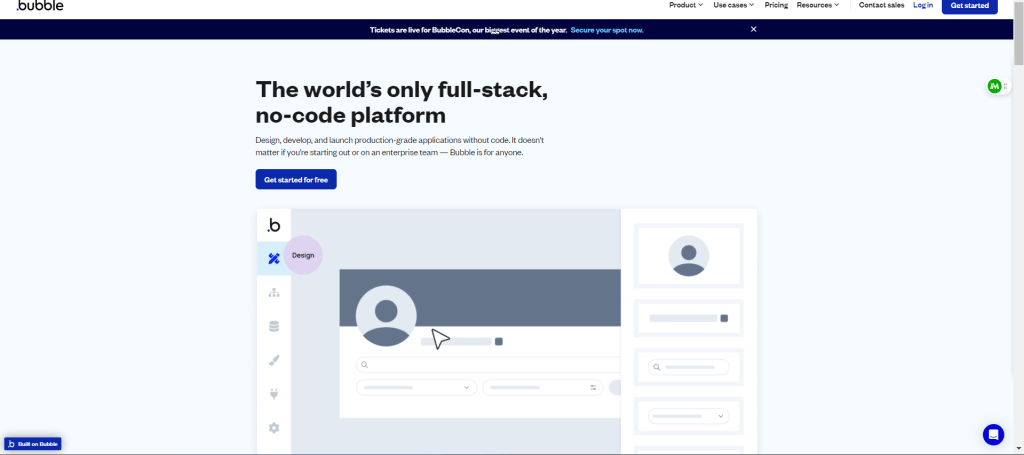Open the Pricing page
Image resolution: width=1024 pixels, height=455 pixels.
[x=776, y=5]
